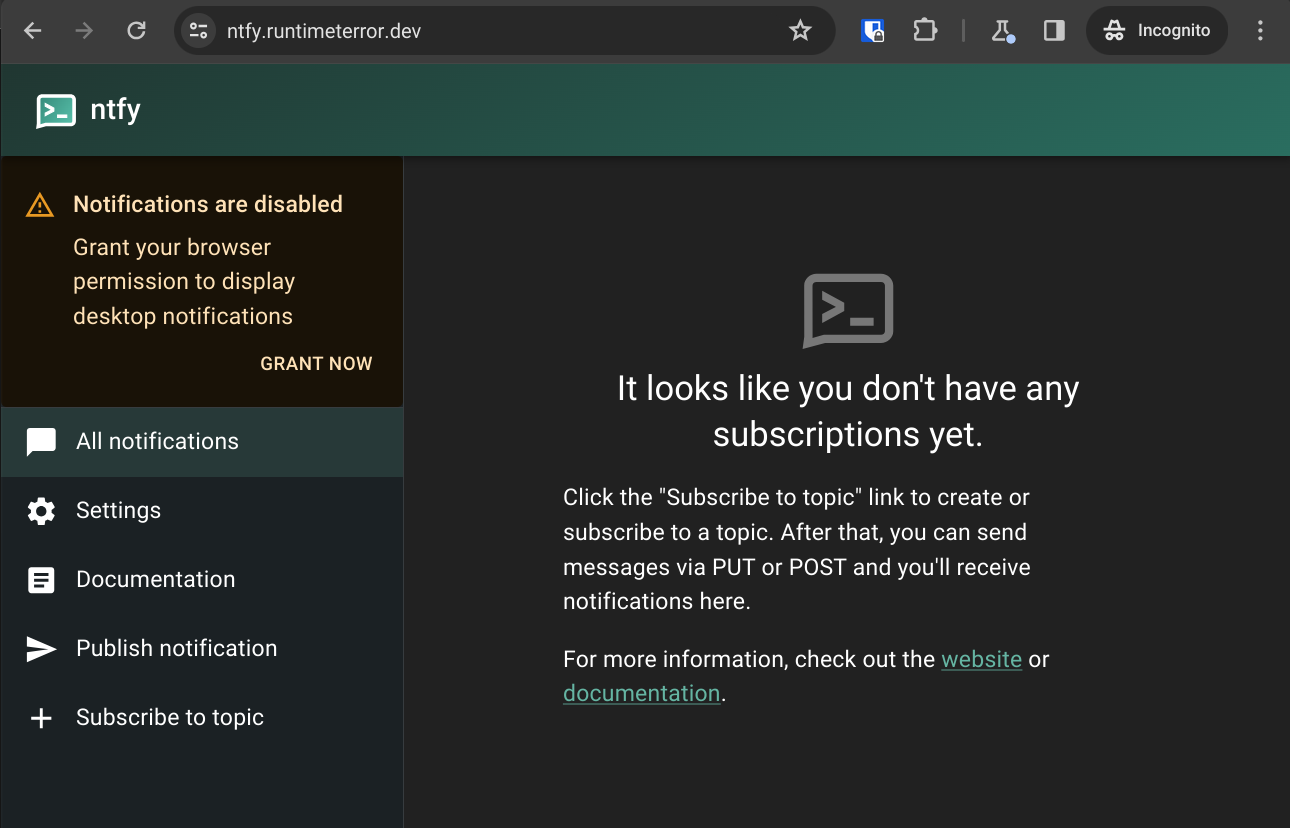
Task: Click the Documentation page icon
Action: 41,580
